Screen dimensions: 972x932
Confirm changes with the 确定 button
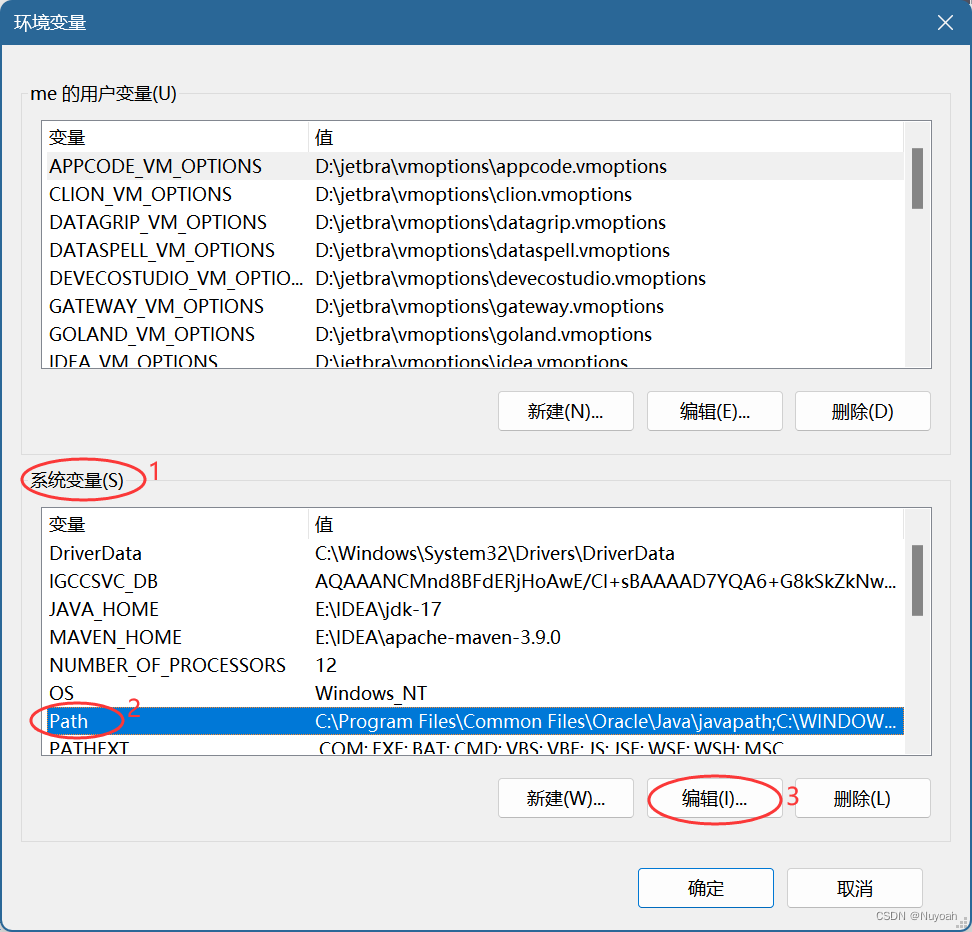(x=705, y=887)
